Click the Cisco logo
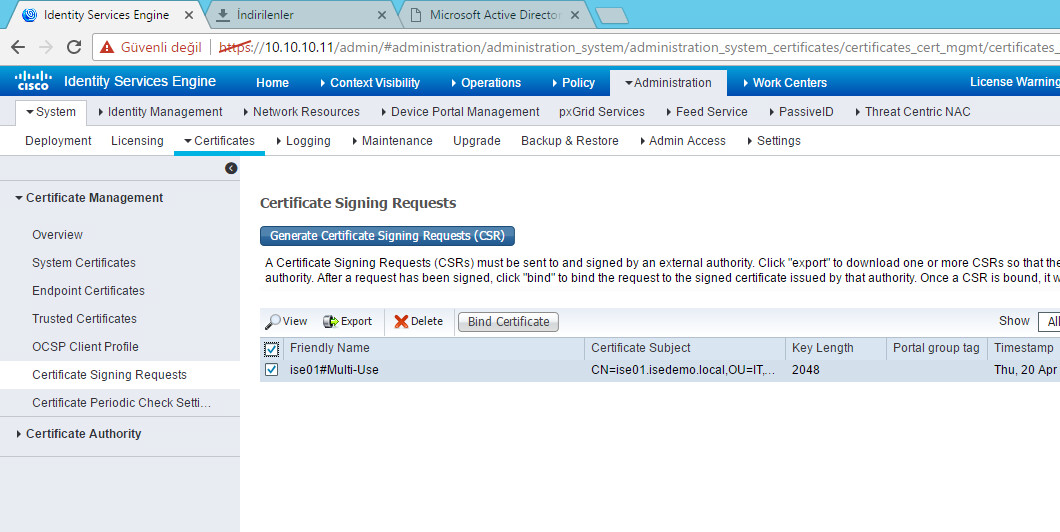This screenshot has width=1060, height=532. [33, 81]
